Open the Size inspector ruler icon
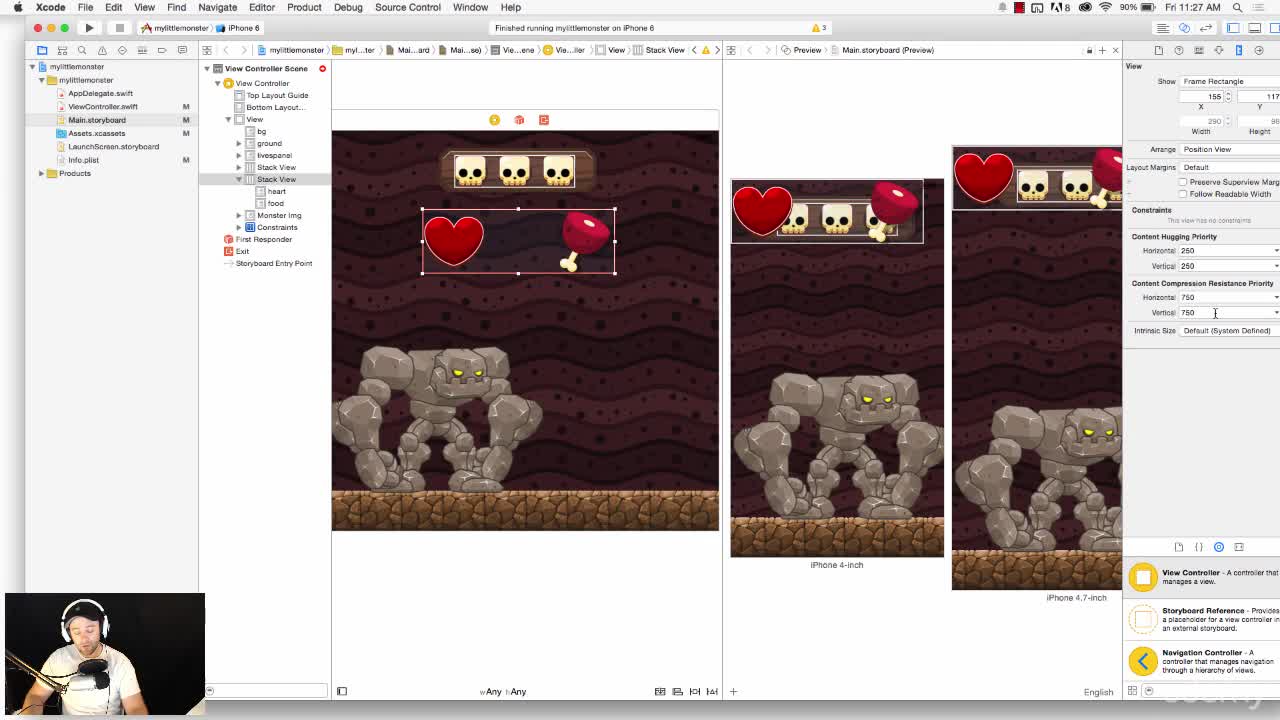The width and height of the screenshot is (1280, 720). (1239, 50)
